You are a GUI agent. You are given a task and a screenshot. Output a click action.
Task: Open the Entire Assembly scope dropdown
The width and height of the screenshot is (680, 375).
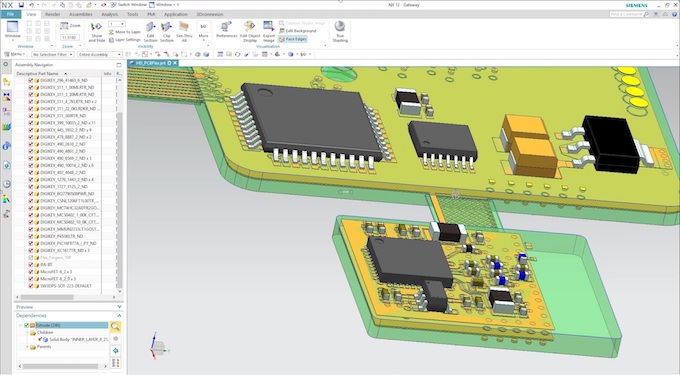(x=100, y=55)
